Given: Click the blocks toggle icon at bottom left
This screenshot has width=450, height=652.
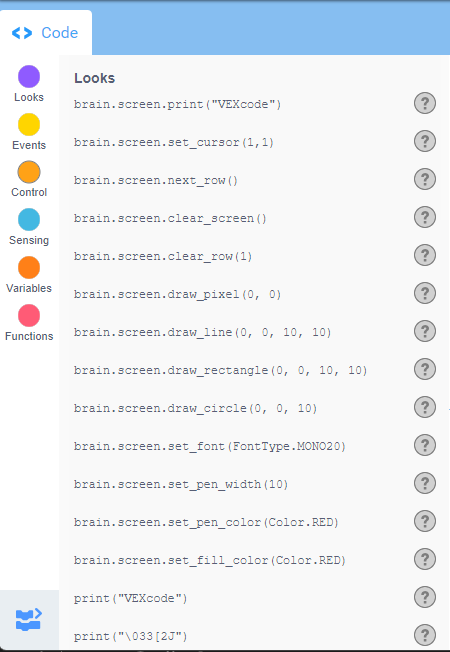Looking at the screenshot, I should tap(29, 620).
